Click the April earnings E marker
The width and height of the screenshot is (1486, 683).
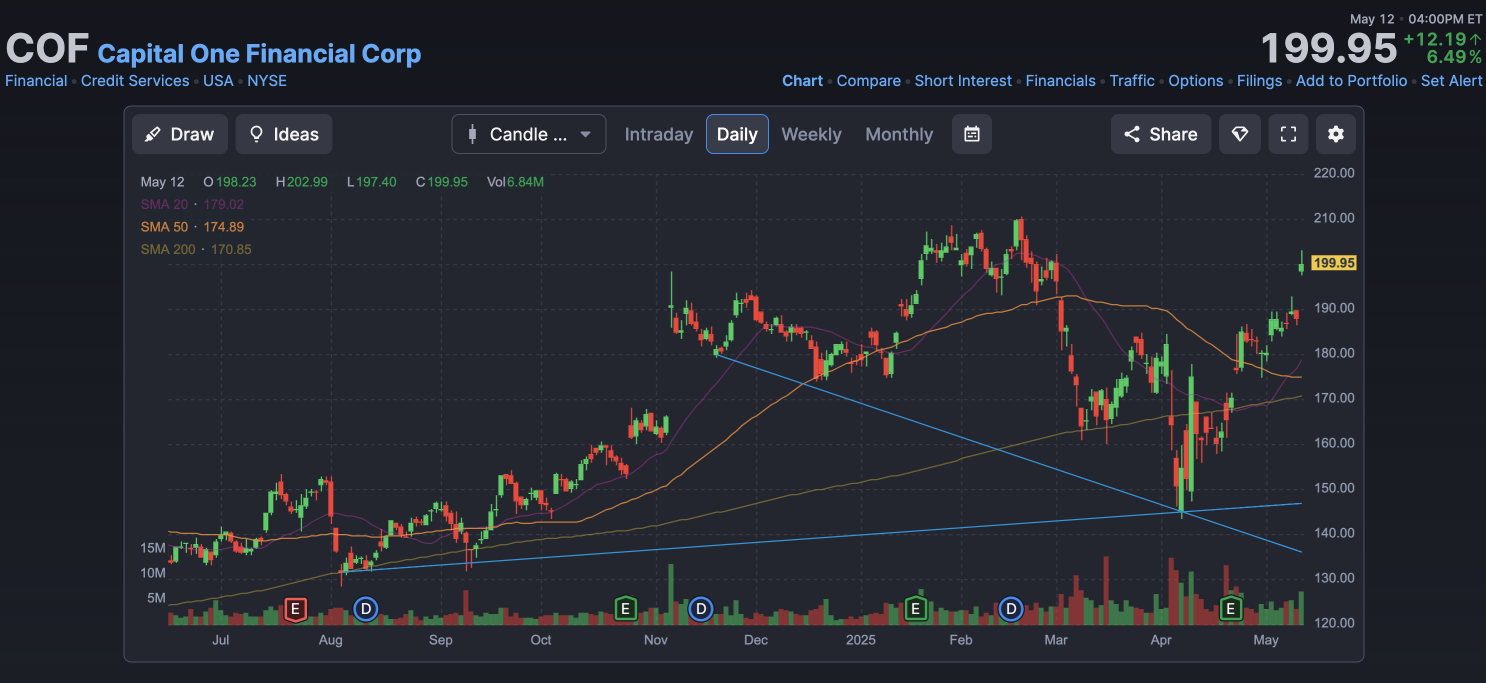pyautogui.click(x=1231, y=608)
